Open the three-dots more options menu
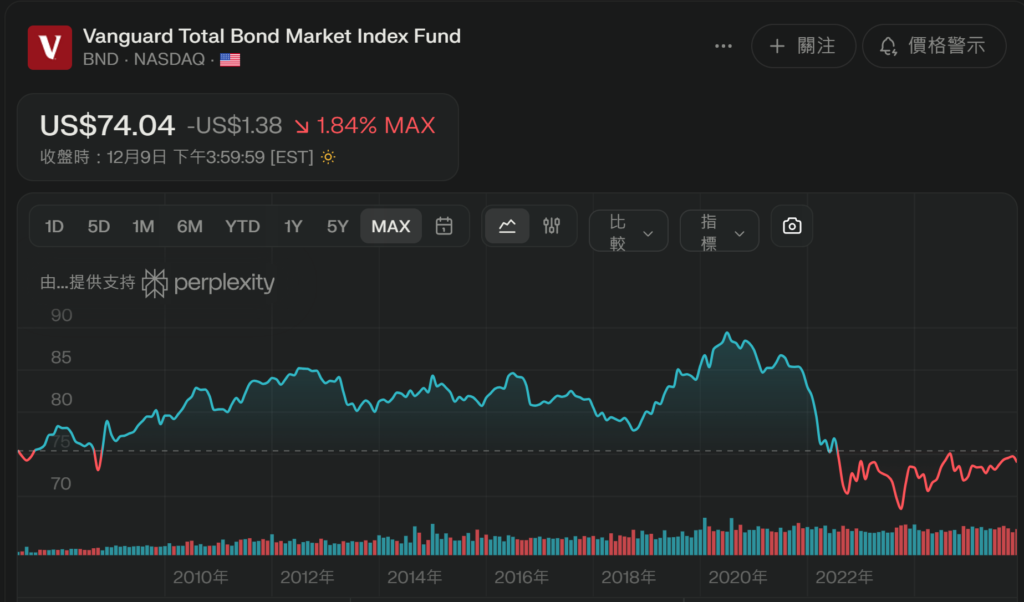The height and width of the screenshot is (602, 1024). tap(724, 46)
